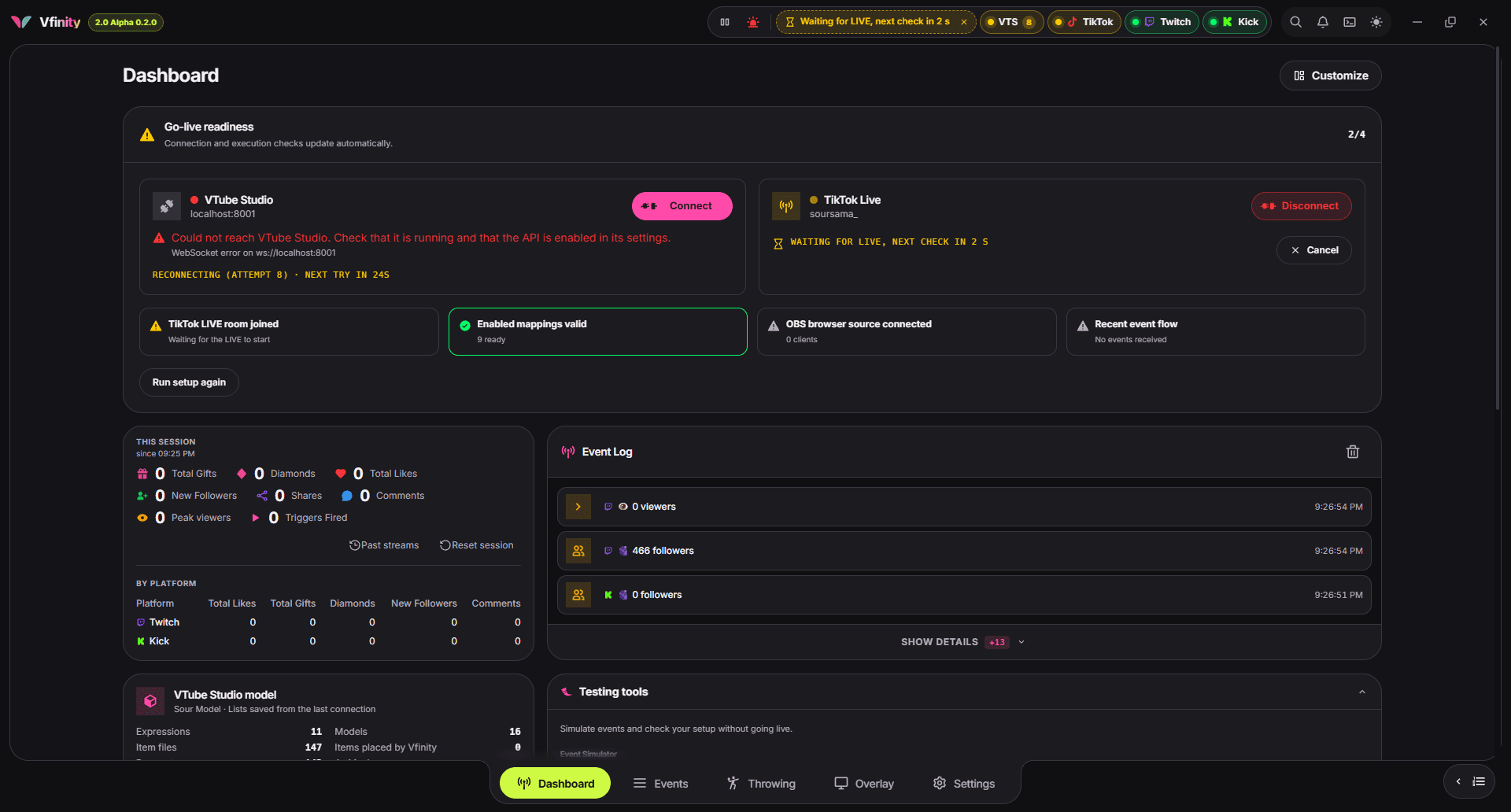Screen dimensions: 1511x812
Task: Click the 2.0 Alpha 0.2.0 version badge
Action: click(x=126, y=22)
